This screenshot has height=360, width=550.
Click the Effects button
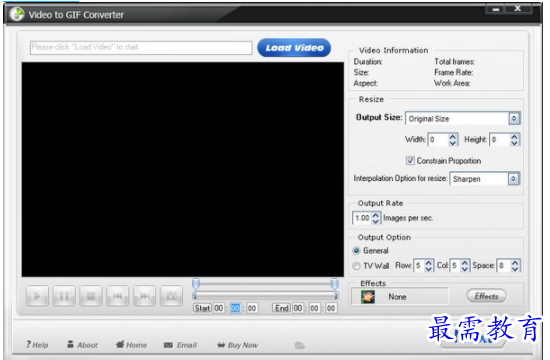(487, 296)
